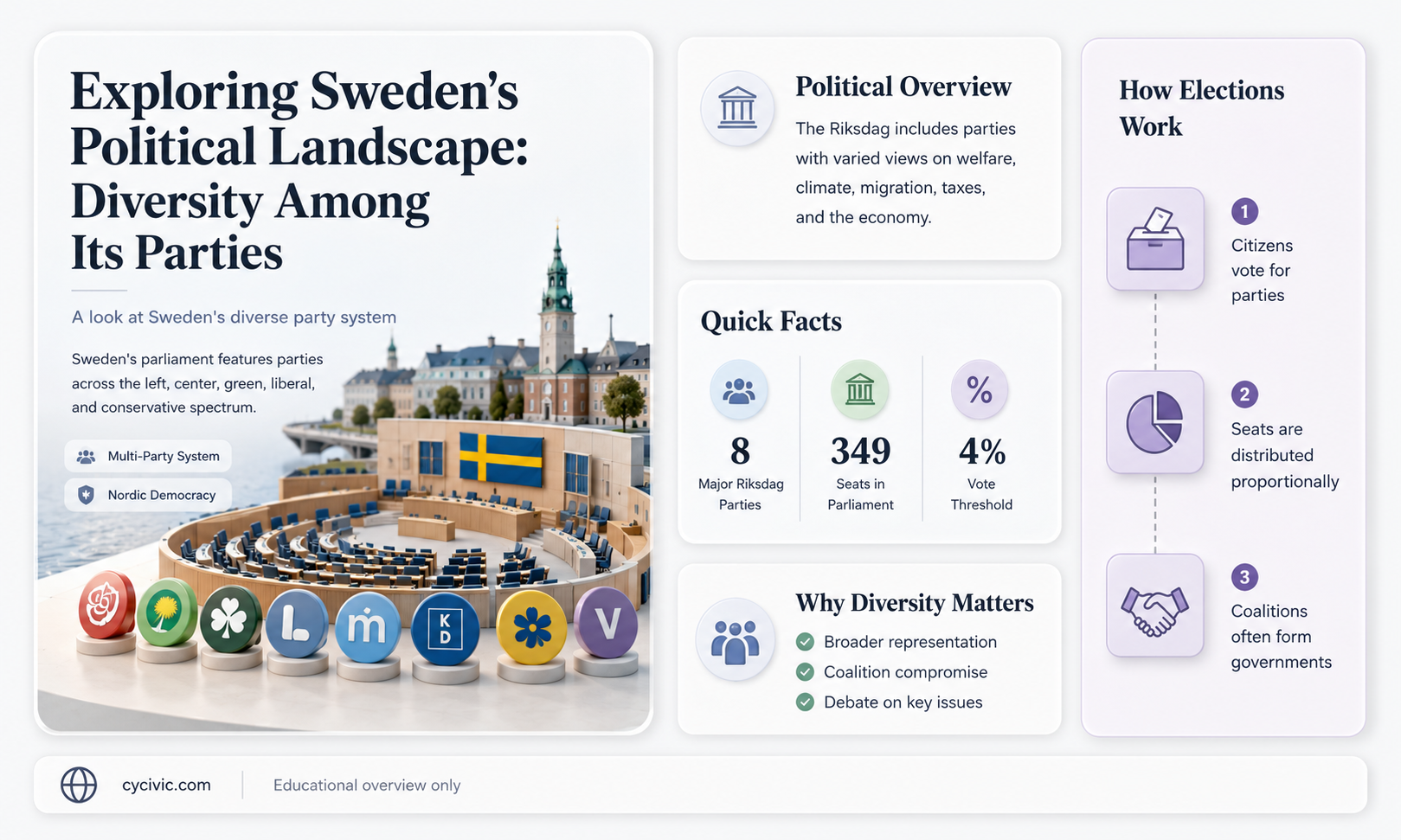Click the step number 2 circle badge
This screenshot has width=1401, height=840.
pyautogui.click(x=1244, y=394)
